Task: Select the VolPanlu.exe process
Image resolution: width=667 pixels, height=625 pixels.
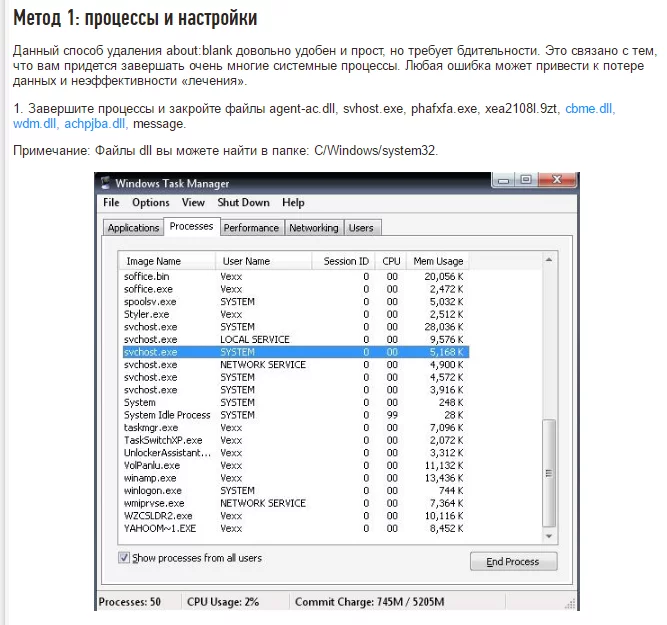Action: [x=294, y=465]
